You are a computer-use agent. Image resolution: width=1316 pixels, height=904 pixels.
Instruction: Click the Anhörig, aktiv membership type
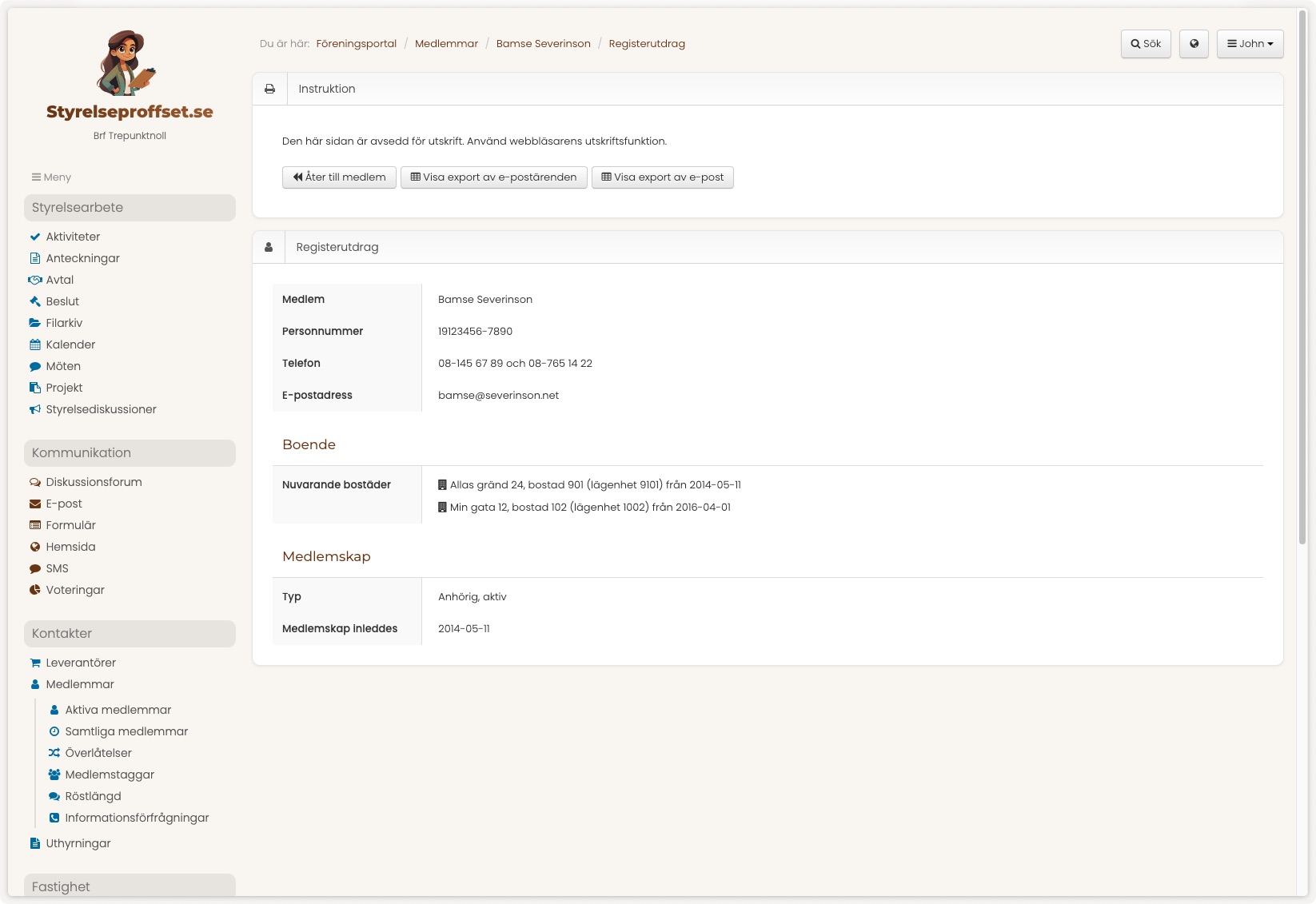click(472, 597)
